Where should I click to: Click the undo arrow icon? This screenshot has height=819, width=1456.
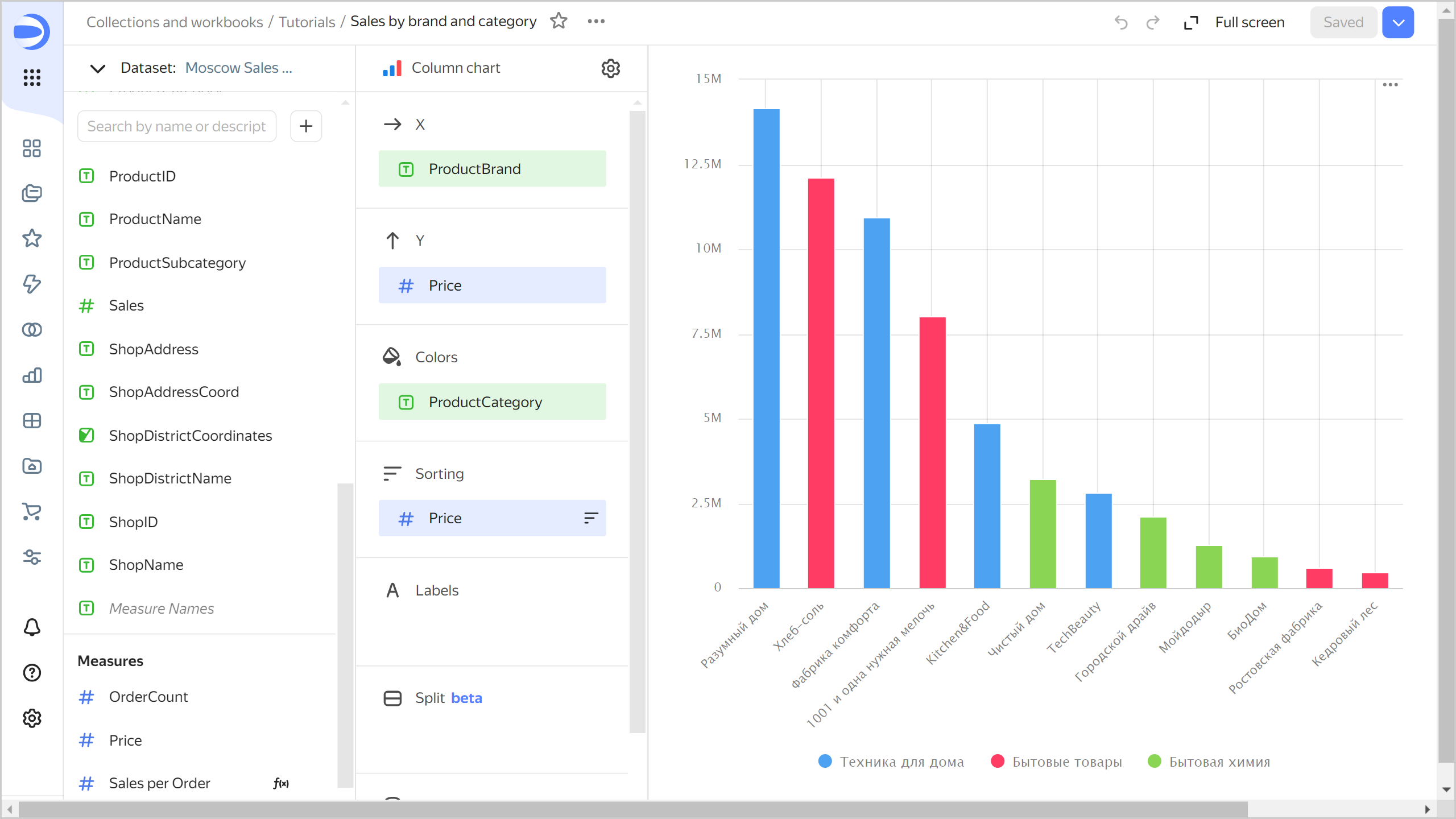tap(1121, 22)
